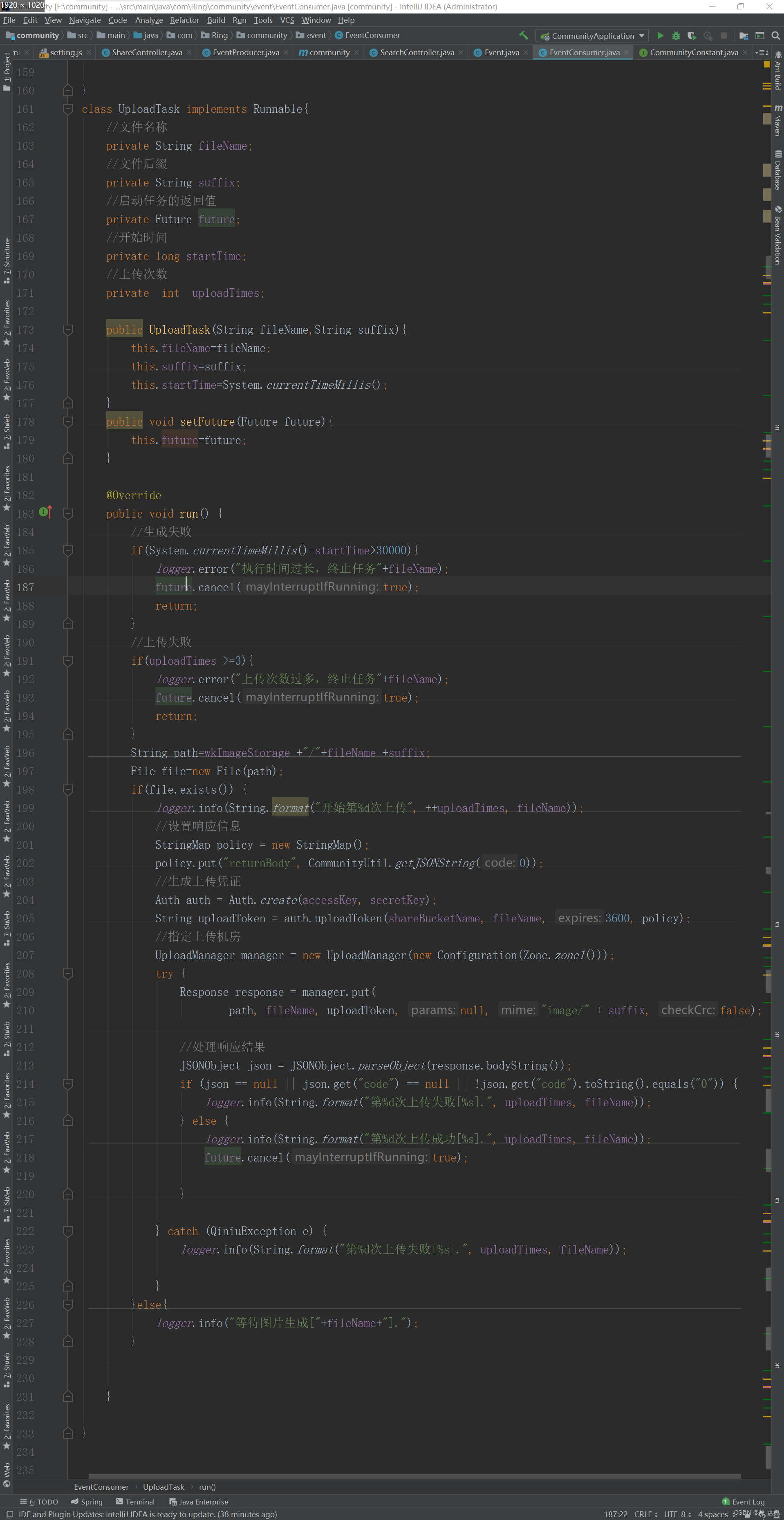This screenshot has height=1520, width=784.
Task: Change line separator CRLF in status bar
Action: (x=646, y=1514)
